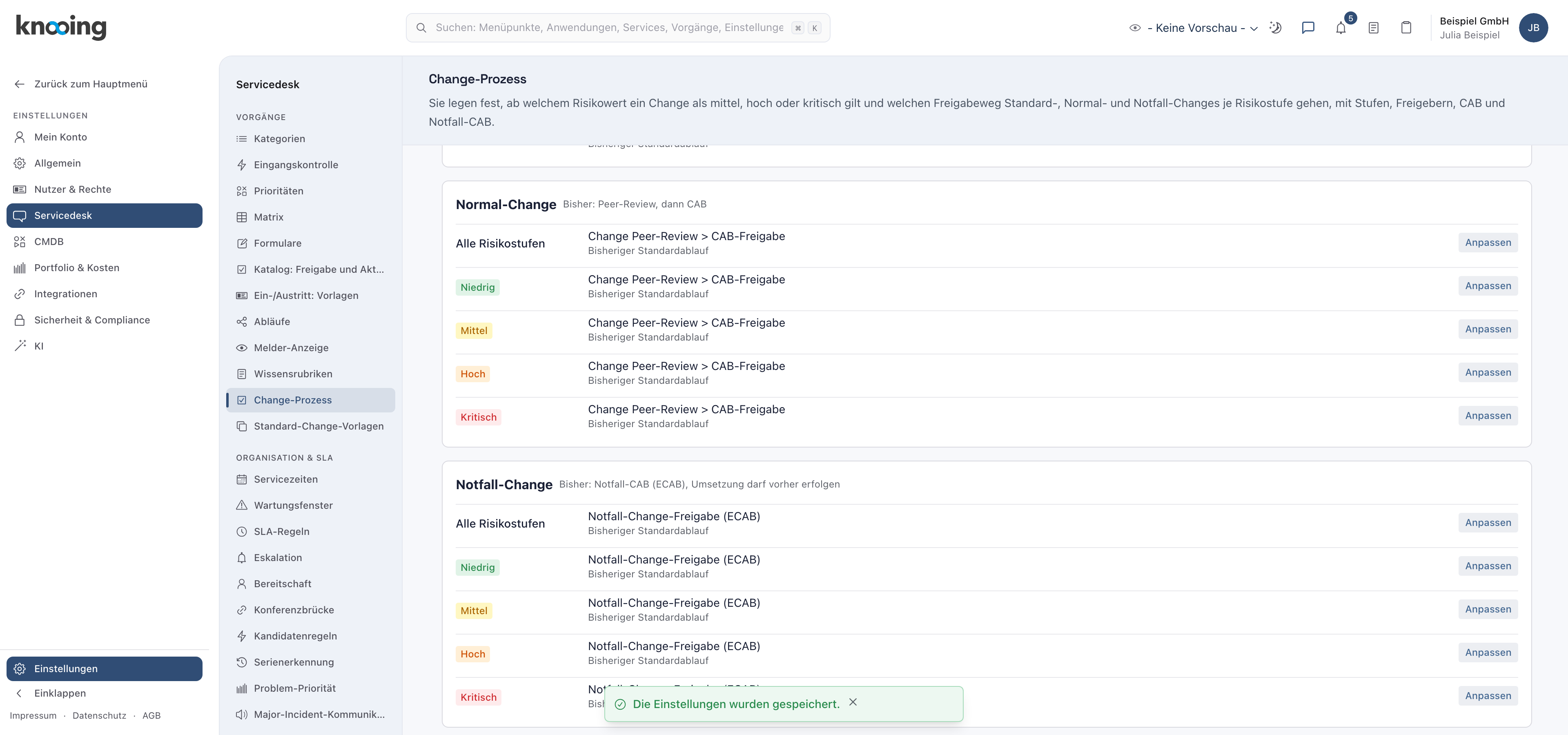This screenshot has width=1568, height=735.
Task: Select SLA-Regeln menu item
Action: point(310,532)
